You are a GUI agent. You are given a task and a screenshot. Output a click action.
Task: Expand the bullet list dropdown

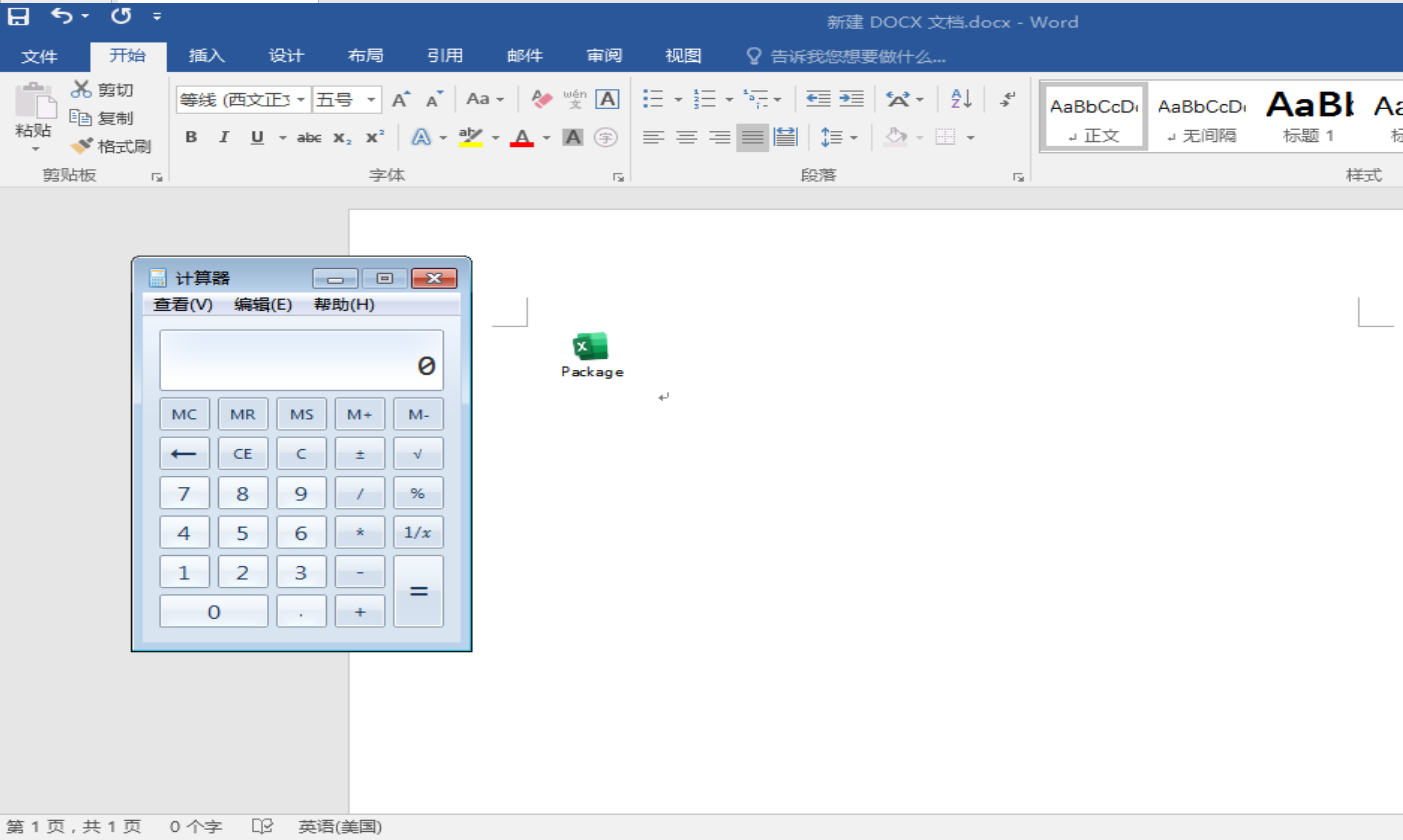pyautogui.click(x=678, y=99)
